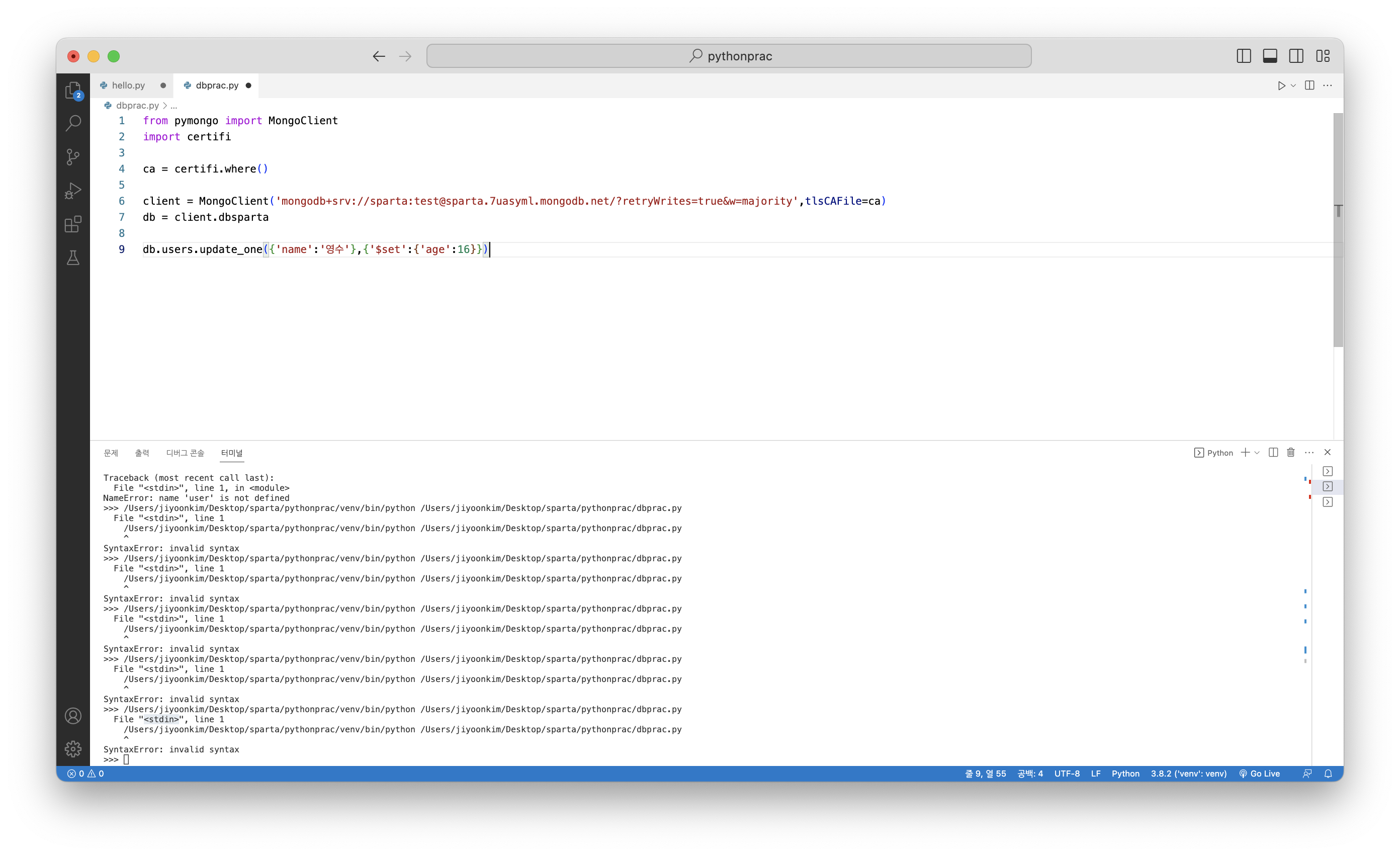
Task: Open the Source Control view
Action: [x=73, y=157]
